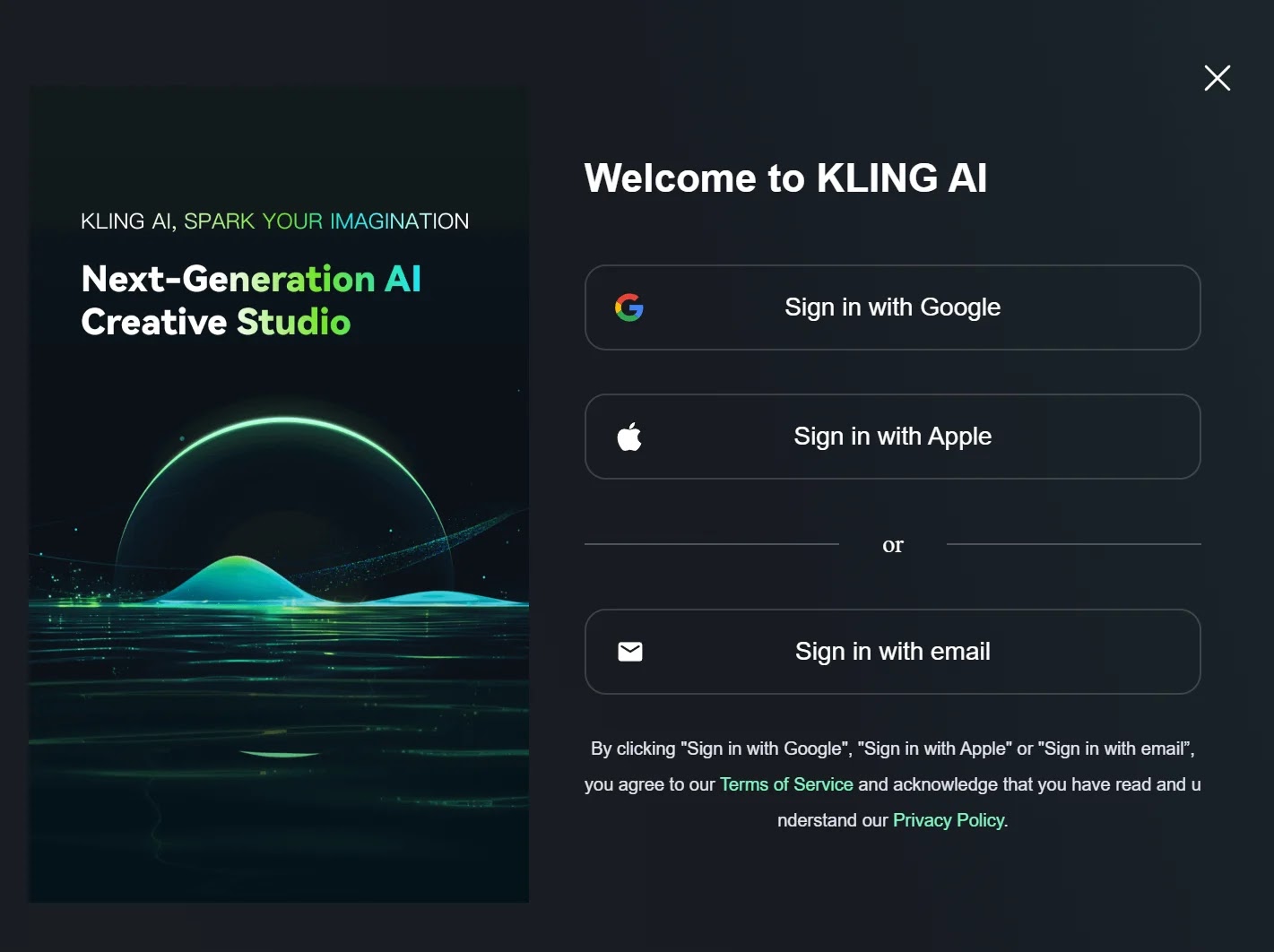Click the SPARK YOUR IMAGINATION tagline

coord(326,221)
